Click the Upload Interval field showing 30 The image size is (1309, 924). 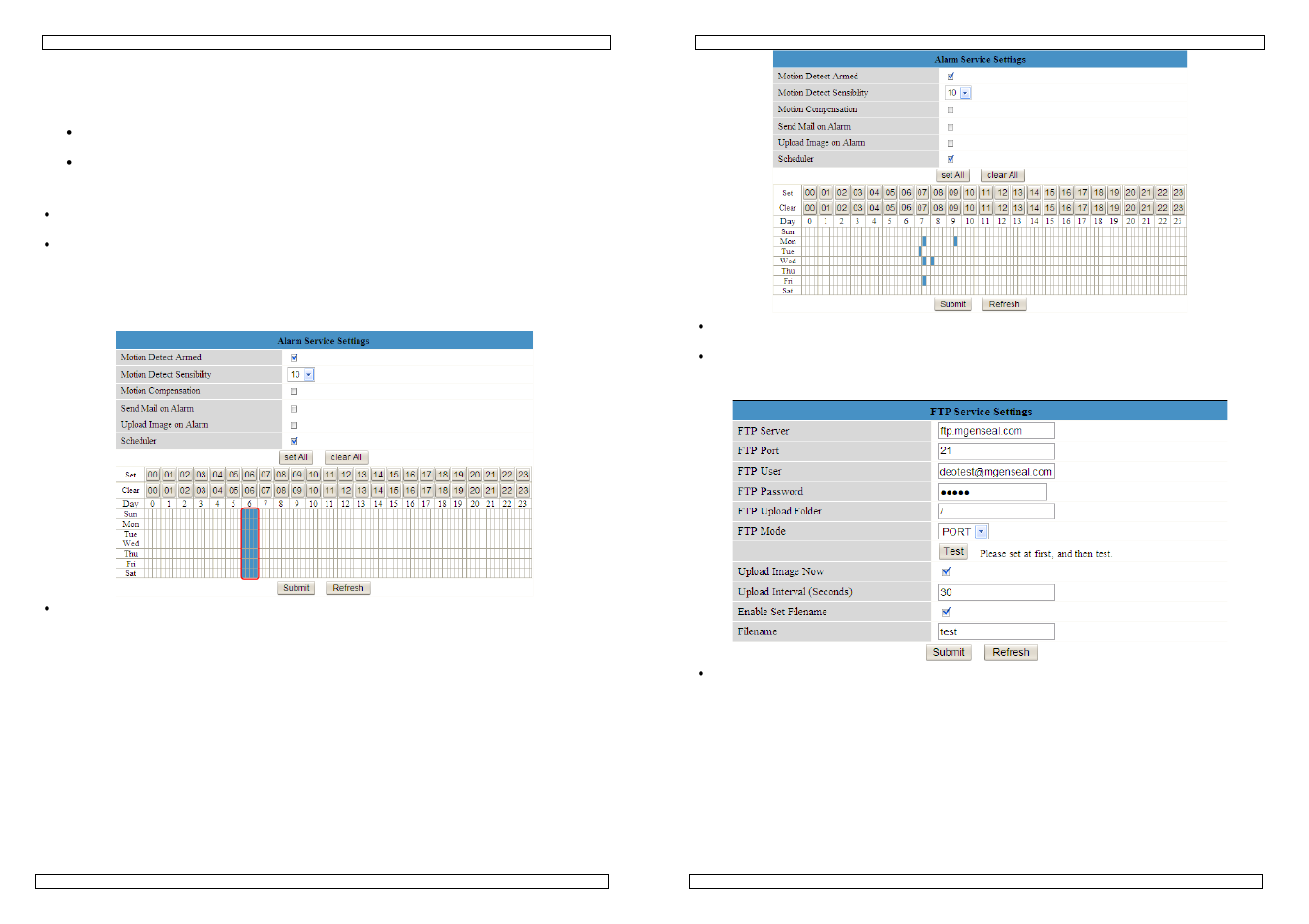995,592
